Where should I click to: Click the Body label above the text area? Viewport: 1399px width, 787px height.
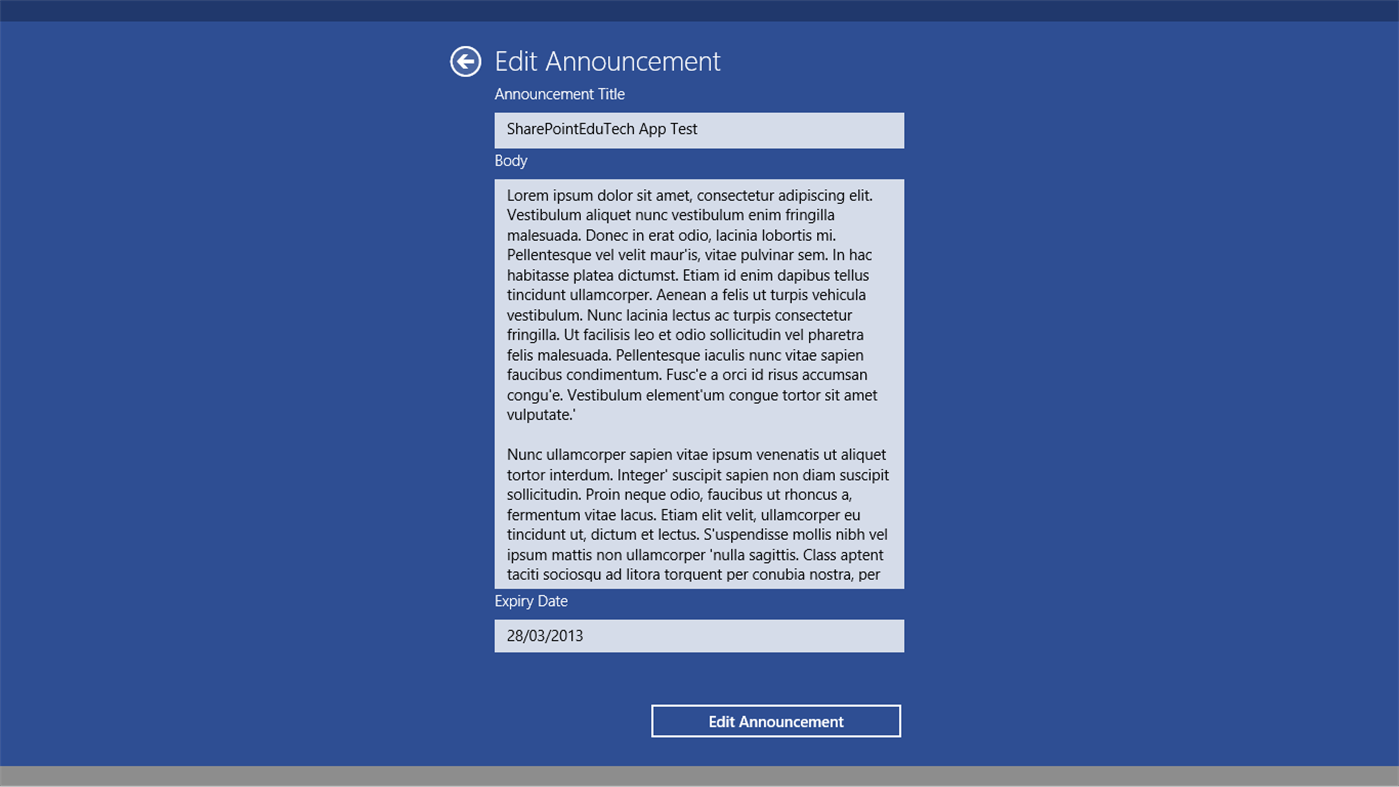[511, 161]
